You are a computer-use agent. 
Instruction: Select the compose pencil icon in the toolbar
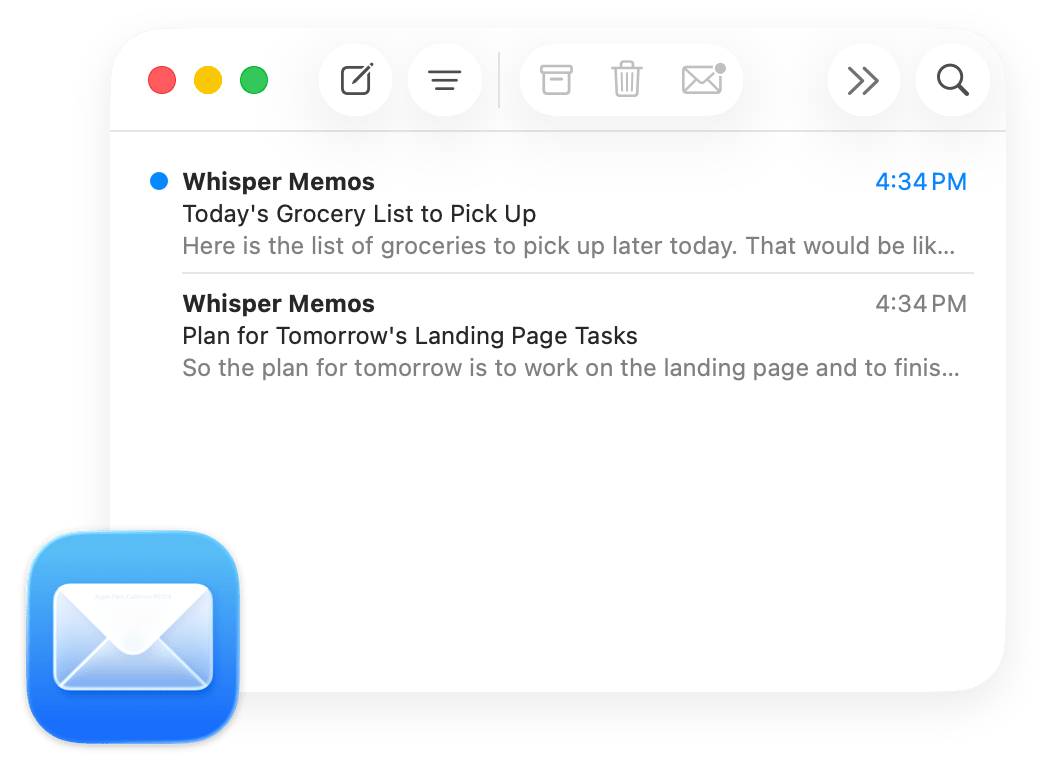(355, 80)
